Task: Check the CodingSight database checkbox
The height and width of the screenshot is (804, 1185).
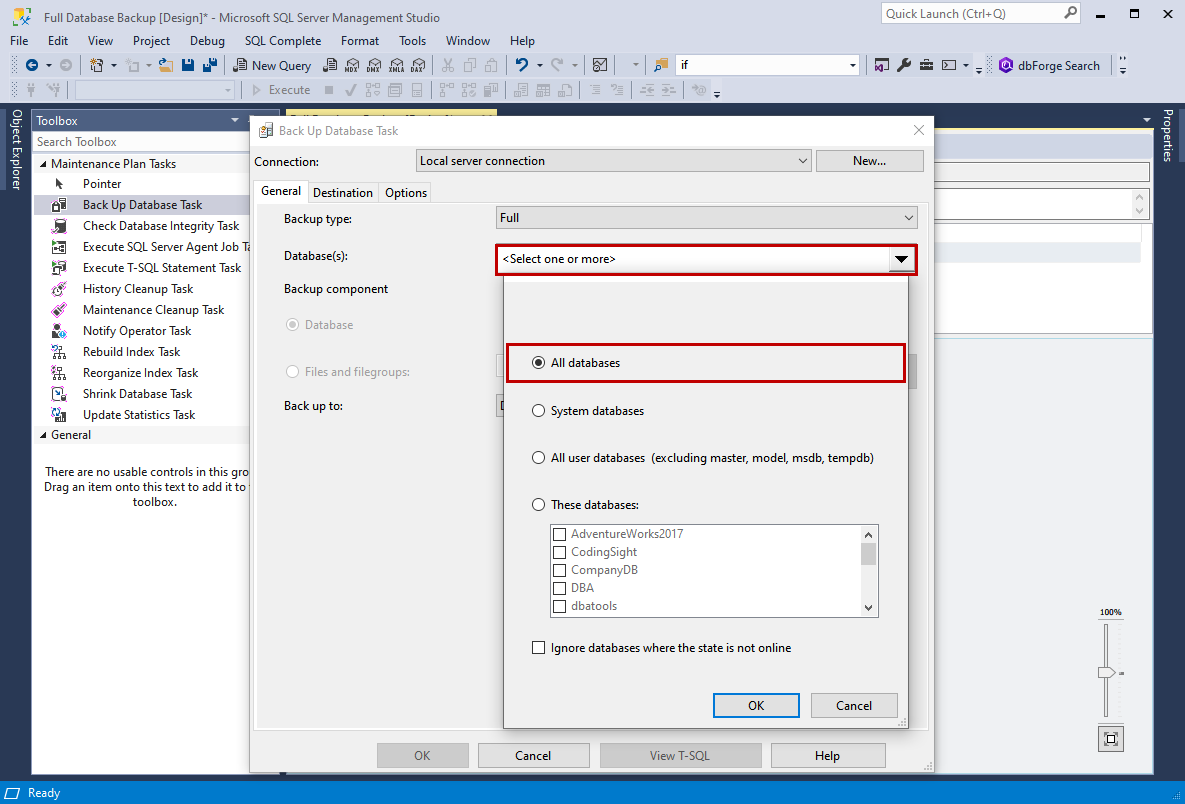Action: (x=560, y=552)
